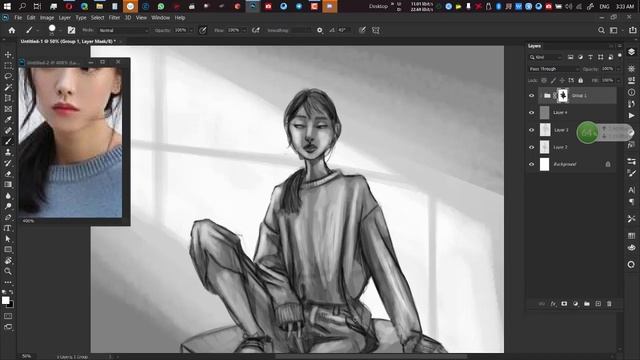The width and height of the screenshot is (640, 360).
Task: Switch to the Untitled-1 document tab
Action: click(x=68, y=41)
